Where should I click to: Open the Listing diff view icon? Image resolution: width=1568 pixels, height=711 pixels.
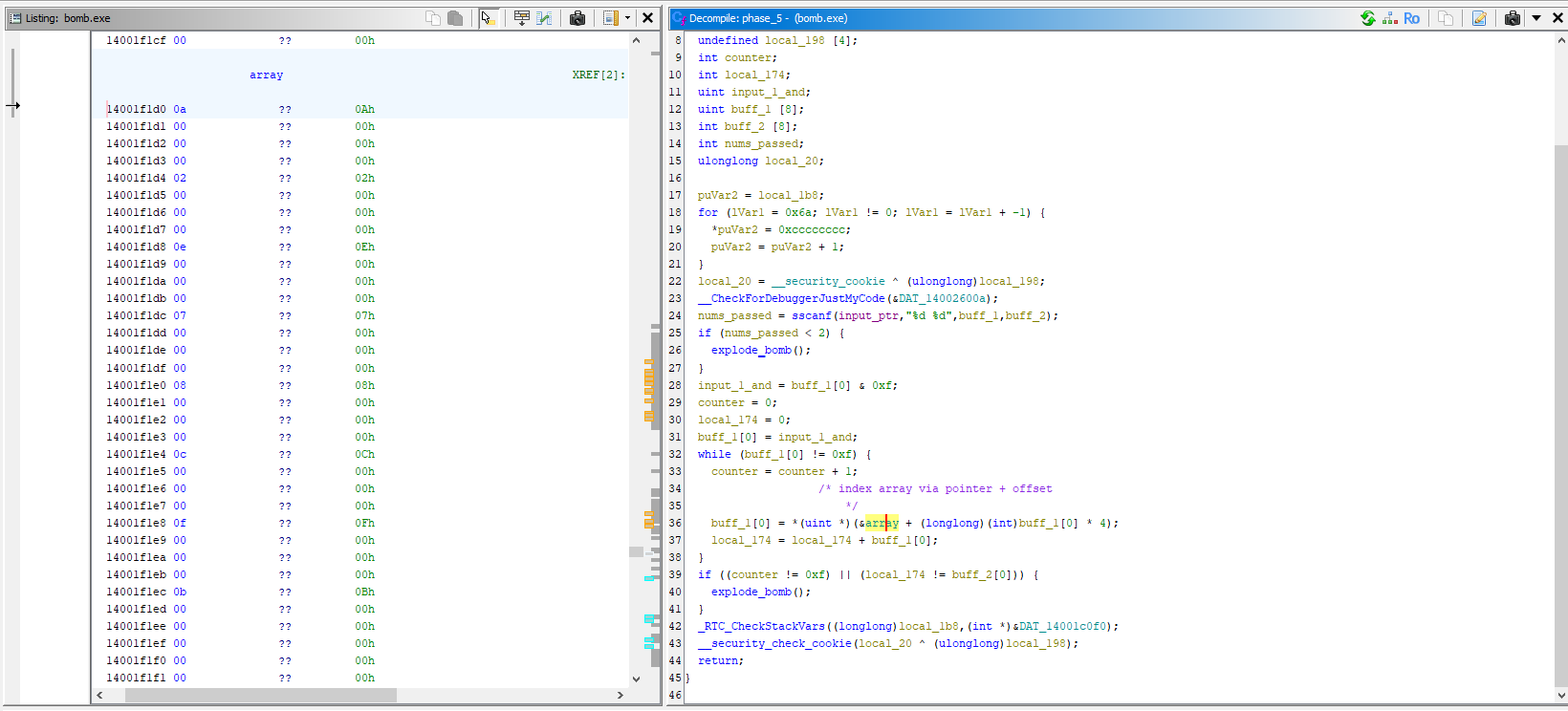pos(544,18)
